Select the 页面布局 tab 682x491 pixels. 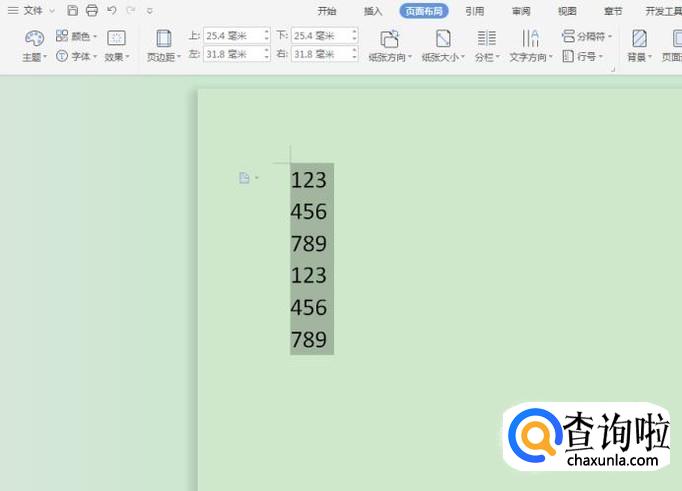tap(424, 11)
